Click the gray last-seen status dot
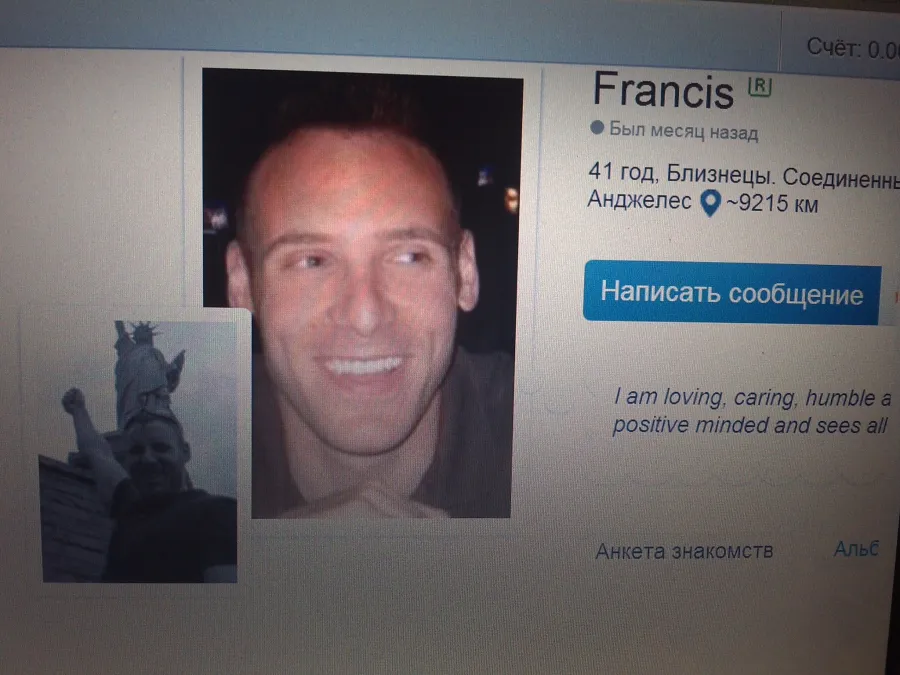The height and width of the screenshot is (675, 900). [x=597, y=127]
